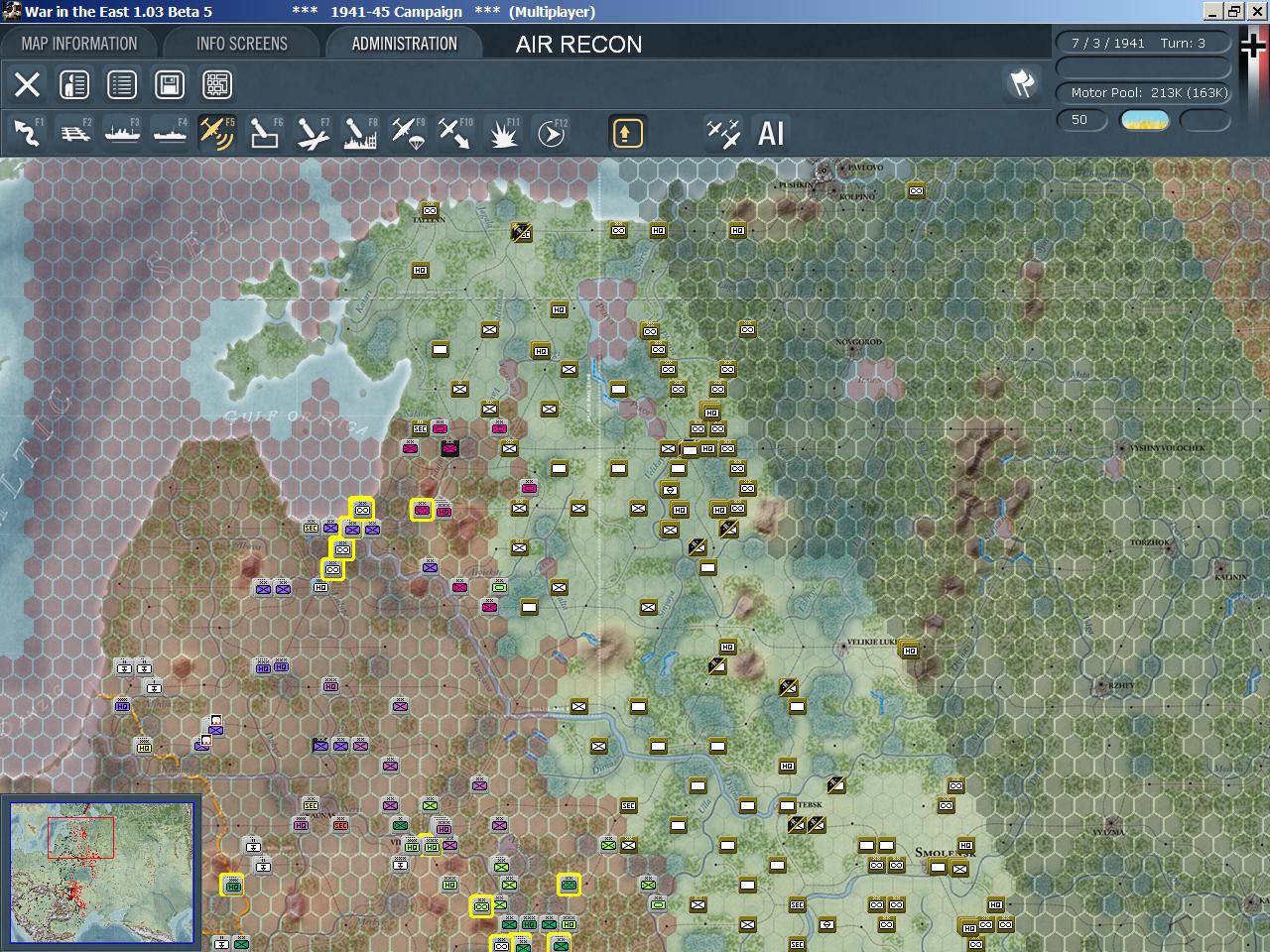Viewport: 1270px width, 952px height.
Task: Toggle the F5 air recon mode icon
Action: [x=216, y=133]
